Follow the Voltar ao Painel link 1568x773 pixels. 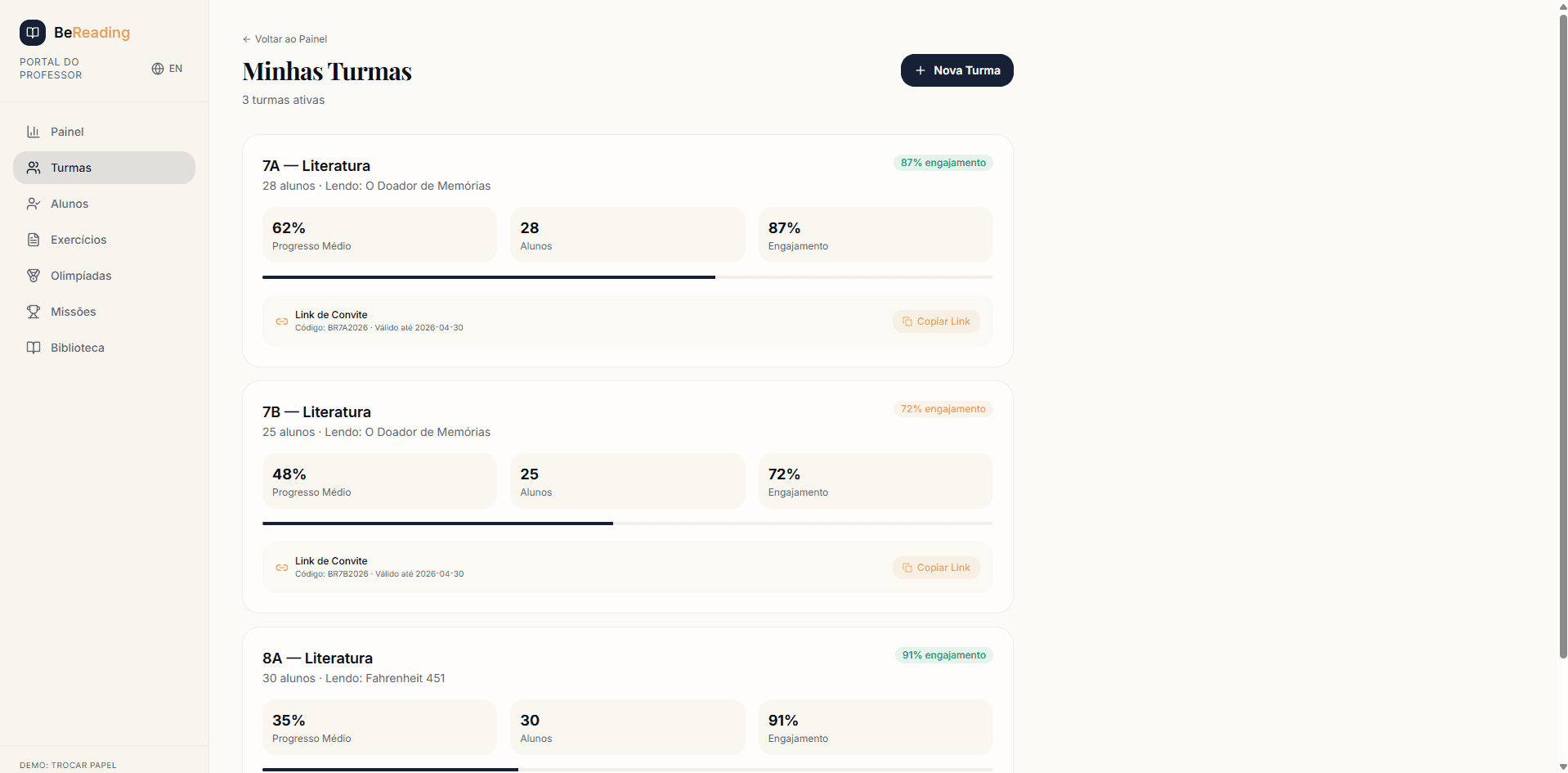pyautogui.click(x=284, y=39)
